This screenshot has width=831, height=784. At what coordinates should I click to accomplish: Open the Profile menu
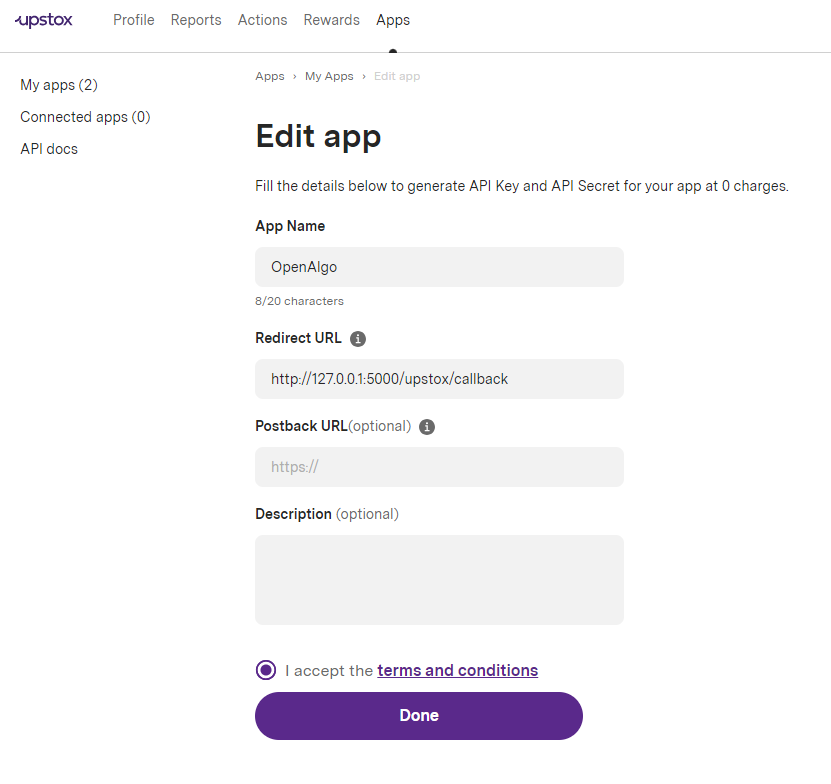(133, 20)
